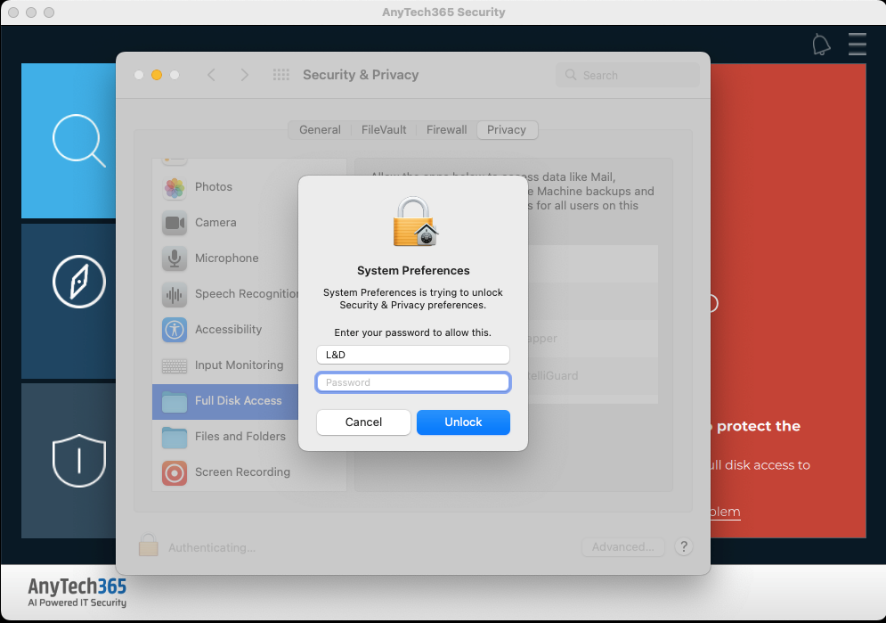This screenshot has width=886, height=623.
Task: Click the Authenticating… status text
Action: [212, 547]
